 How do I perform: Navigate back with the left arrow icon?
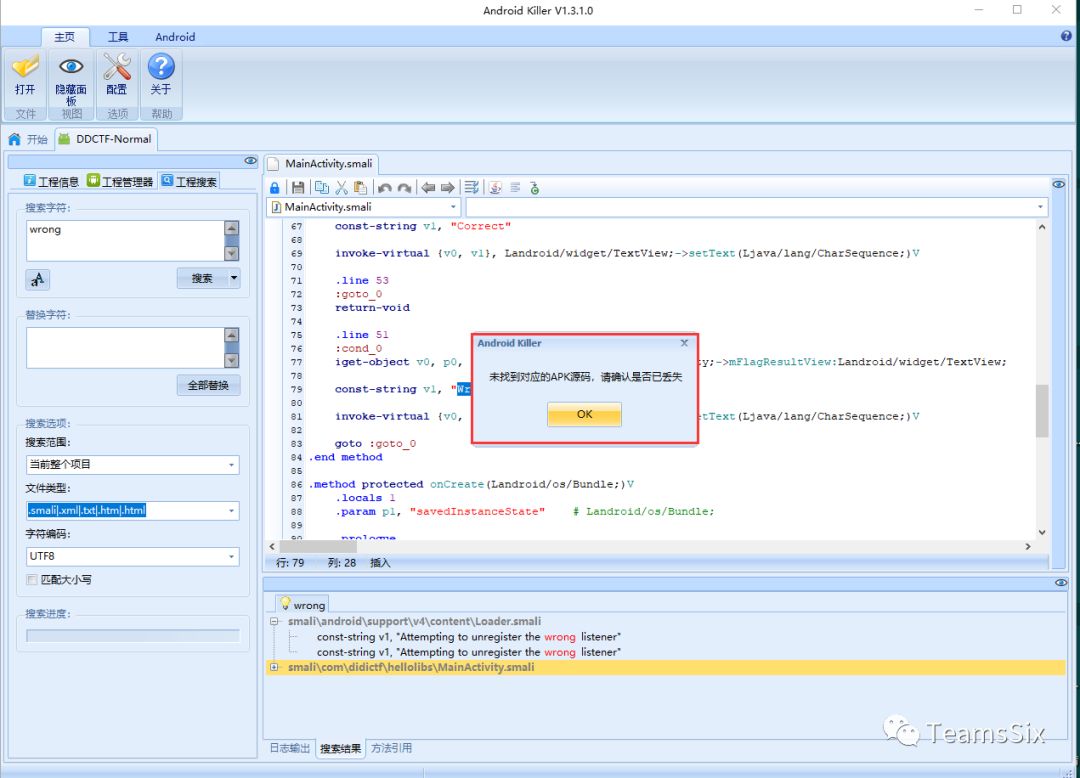[428, 187]
